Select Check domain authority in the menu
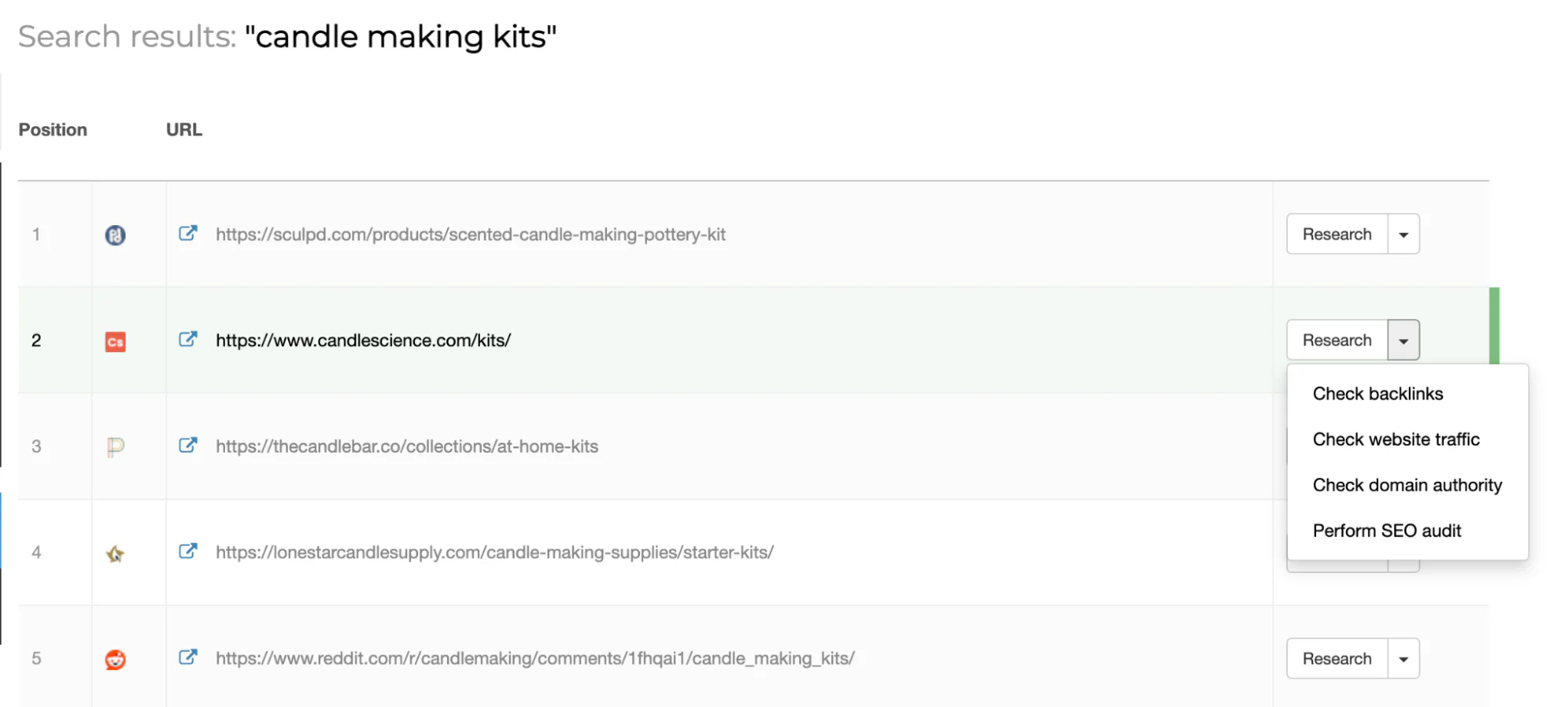Screen dimensions: 1568x707 [1406, 485]
